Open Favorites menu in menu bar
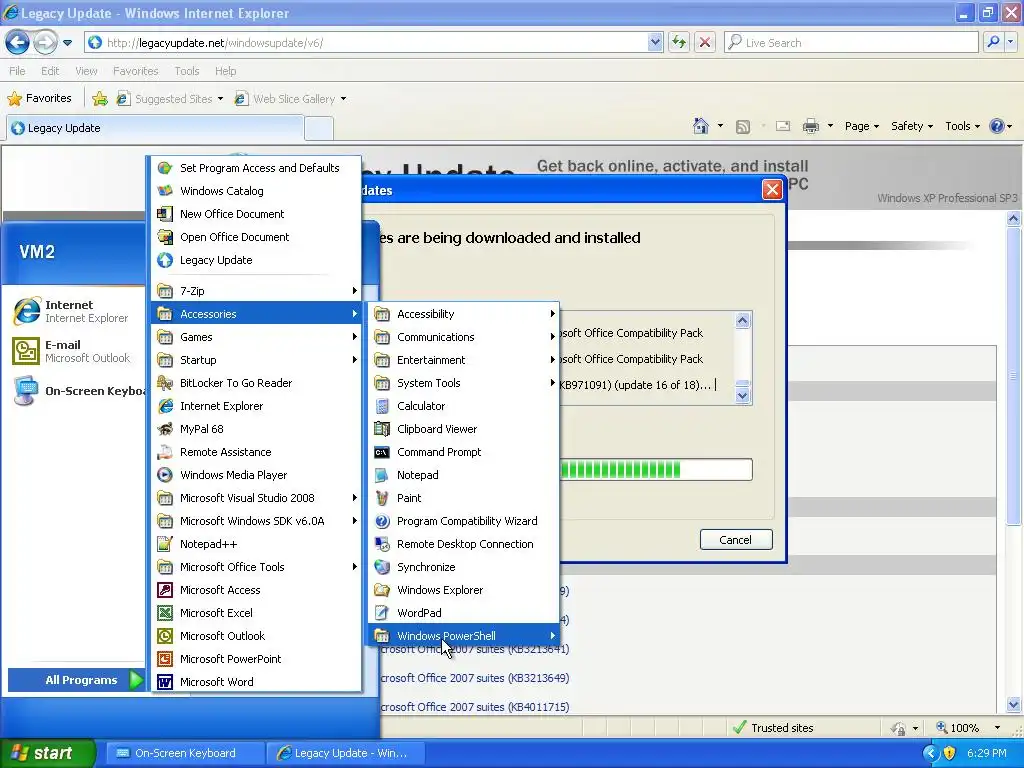The height and width of the screenshot is (768, 1024). tap(135, 71)
